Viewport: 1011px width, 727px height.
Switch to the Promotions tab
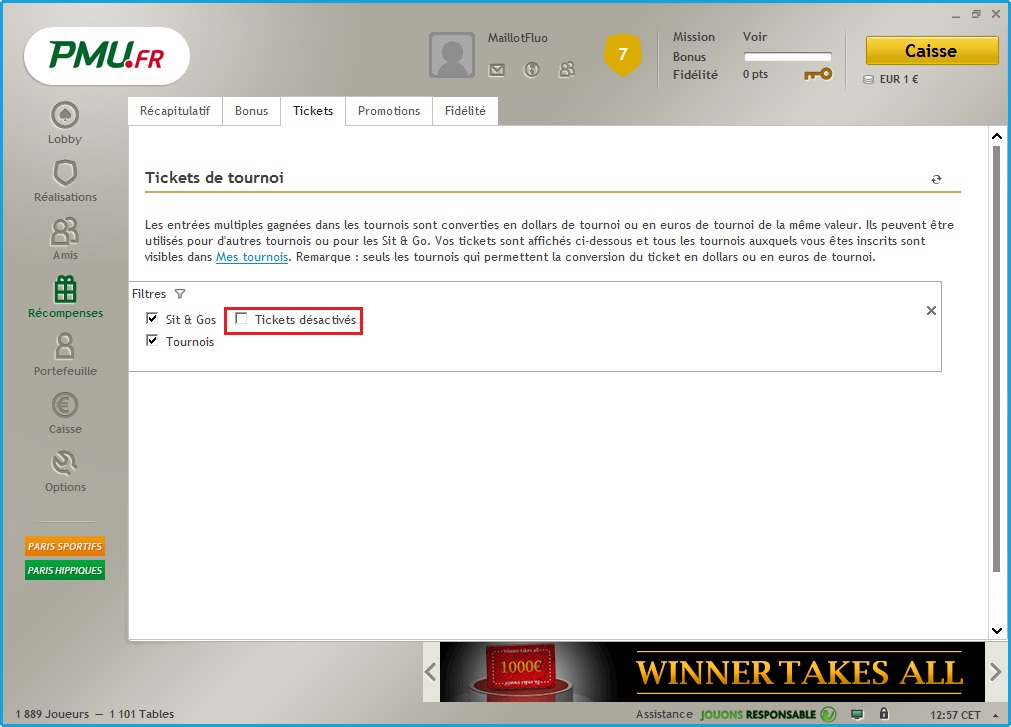(x=389, y=111)
